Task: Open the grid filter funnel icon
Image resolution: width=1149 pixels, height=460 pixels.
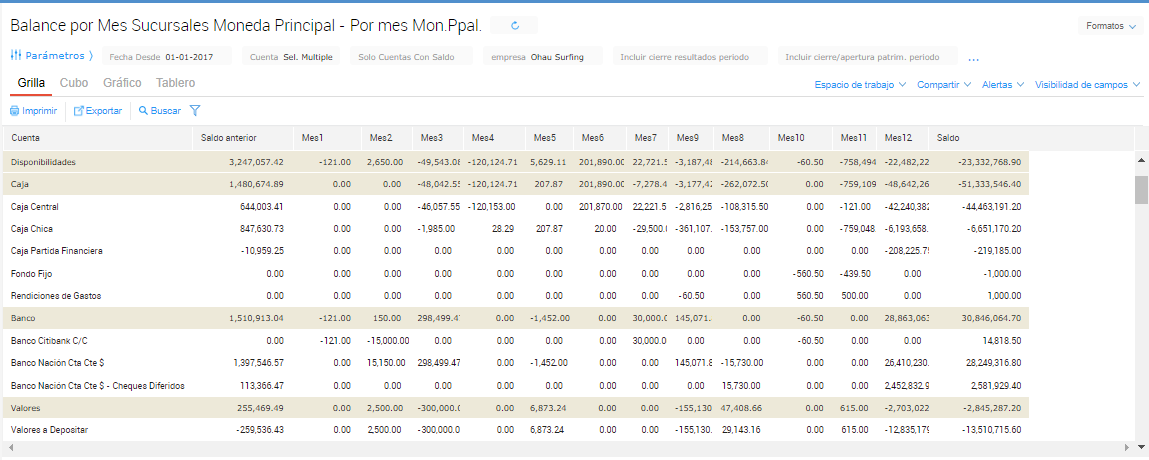Action: (x=195, y=111)
